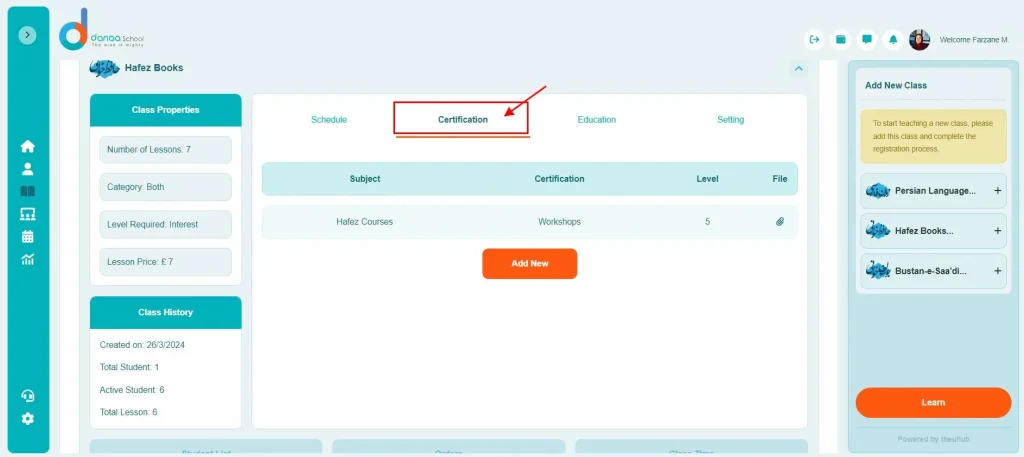The image size is (1024, 457).
Task: Click Lesson Price: £ 7 field
Action: (165, 262)
